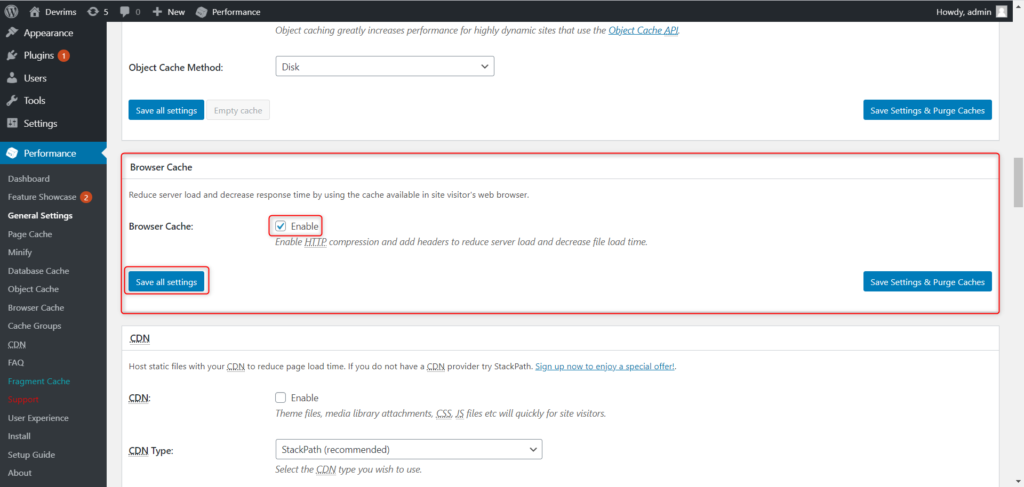This screenshot has height=487, width=1024.
Task: Go to Performance Dashboard
Action: pos(29,179)
